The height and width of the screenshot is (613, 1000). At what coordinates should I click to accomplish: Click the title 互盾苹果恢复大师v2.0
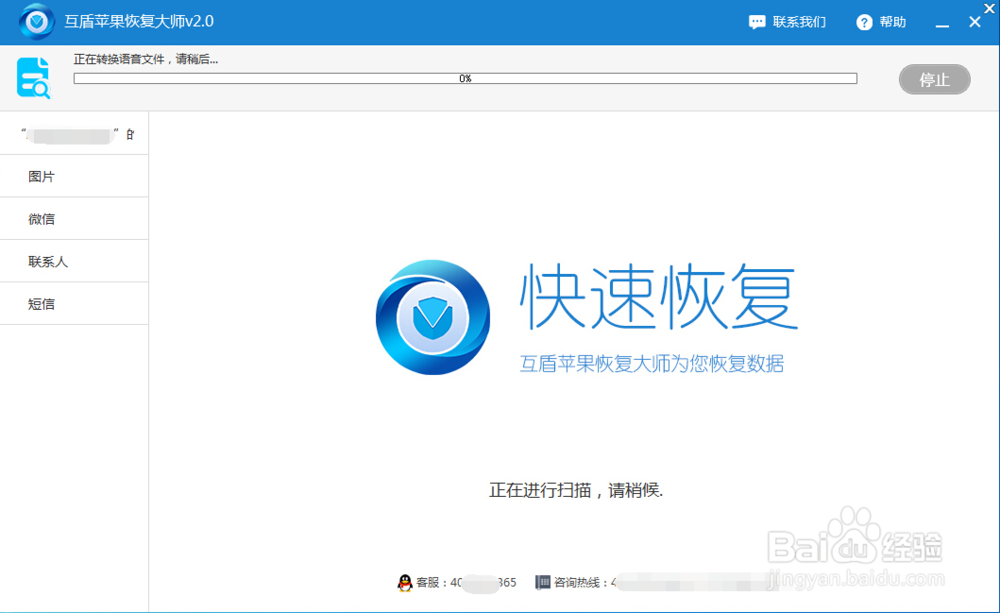click(139, 22)
